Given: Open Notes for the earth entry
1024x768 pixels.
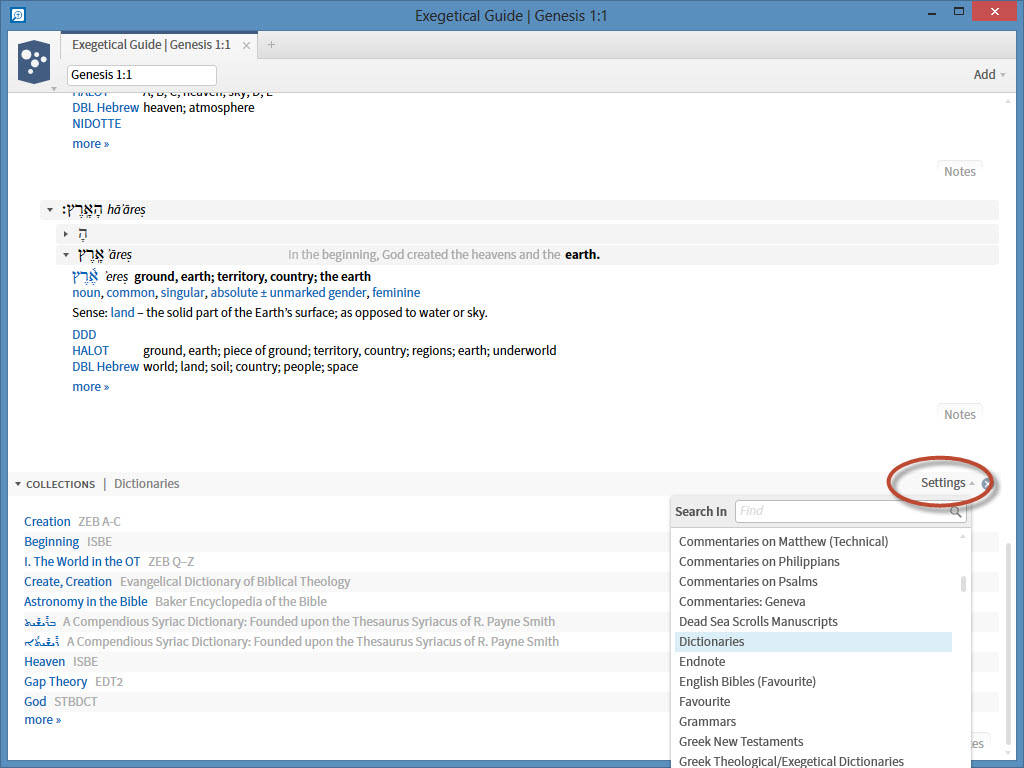Looking at the screenshot, I should coord(959,415).
